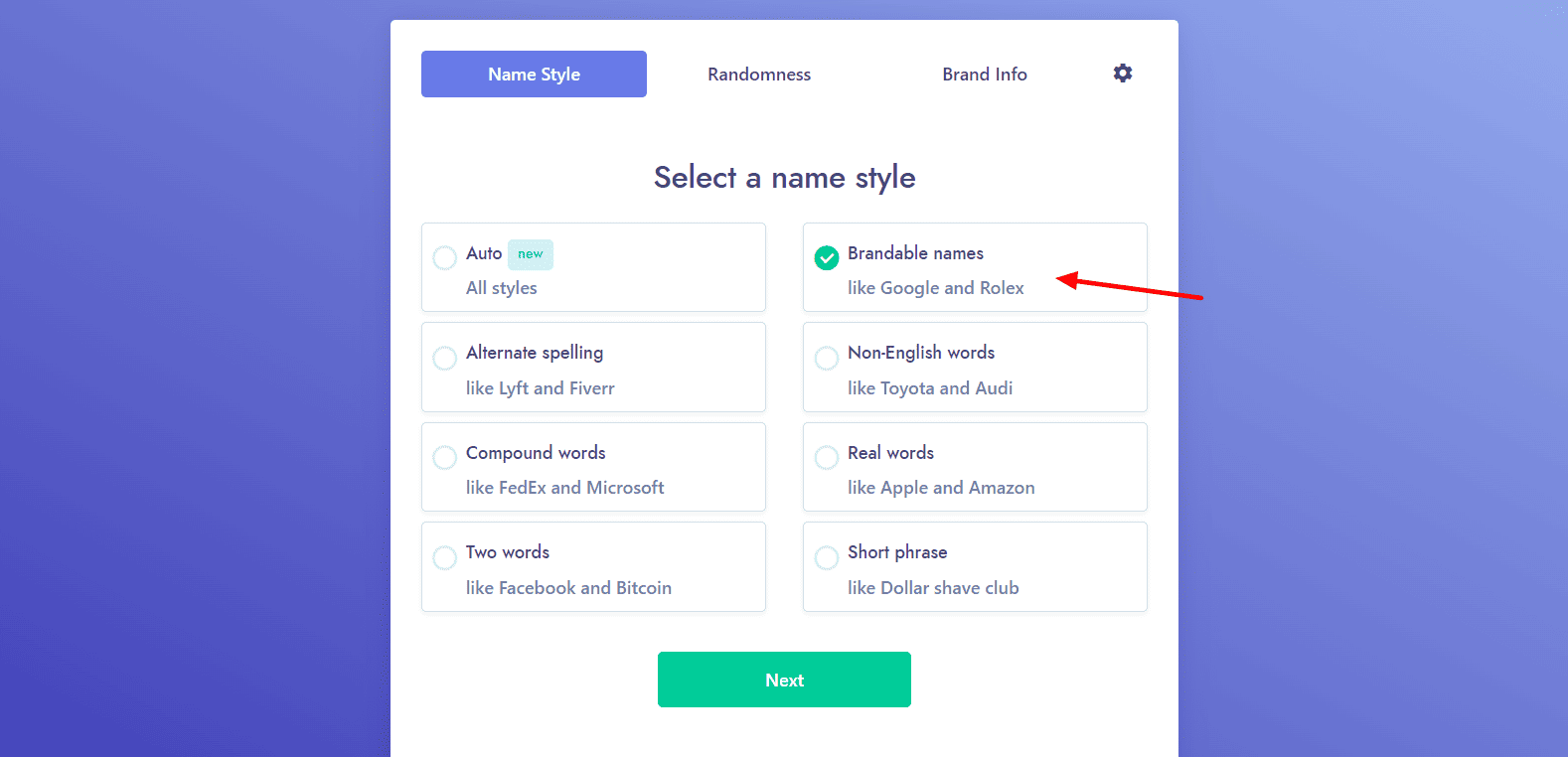
Task: Open settings via the gear icon
Action: tap(1123, 74)
